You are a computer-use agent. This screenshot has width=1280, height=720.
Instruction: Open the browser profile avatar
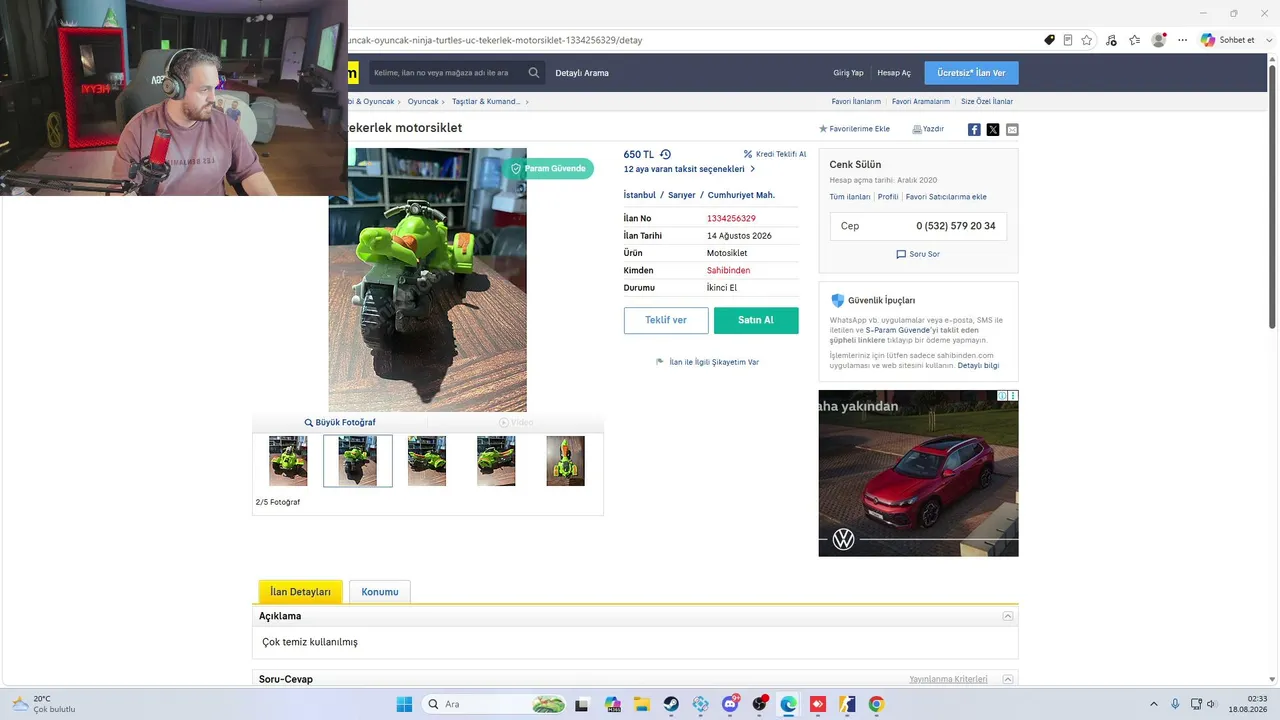pos(1159,40)
